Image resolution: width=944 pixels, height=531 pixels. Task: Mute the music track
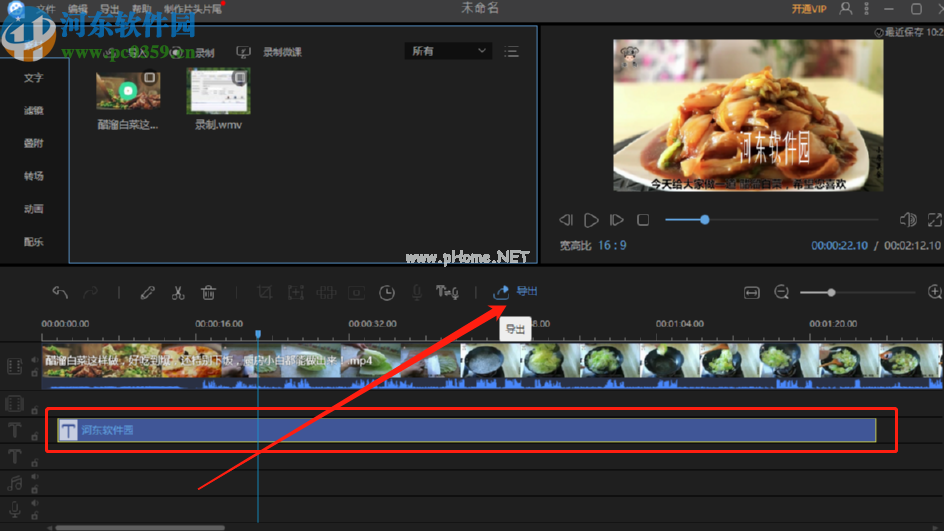(35, 477)
